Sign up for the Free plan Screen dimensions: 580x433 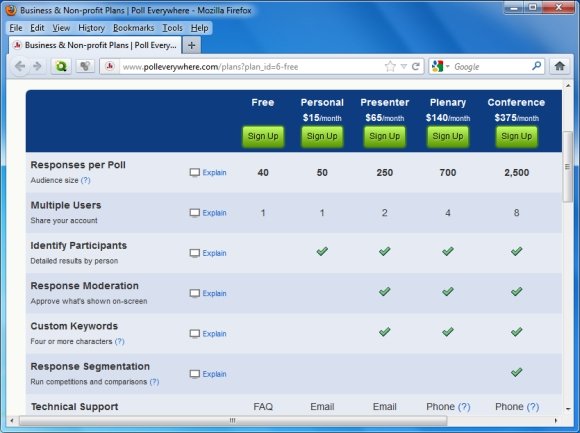pyautogui.click(x=263, y=136)
